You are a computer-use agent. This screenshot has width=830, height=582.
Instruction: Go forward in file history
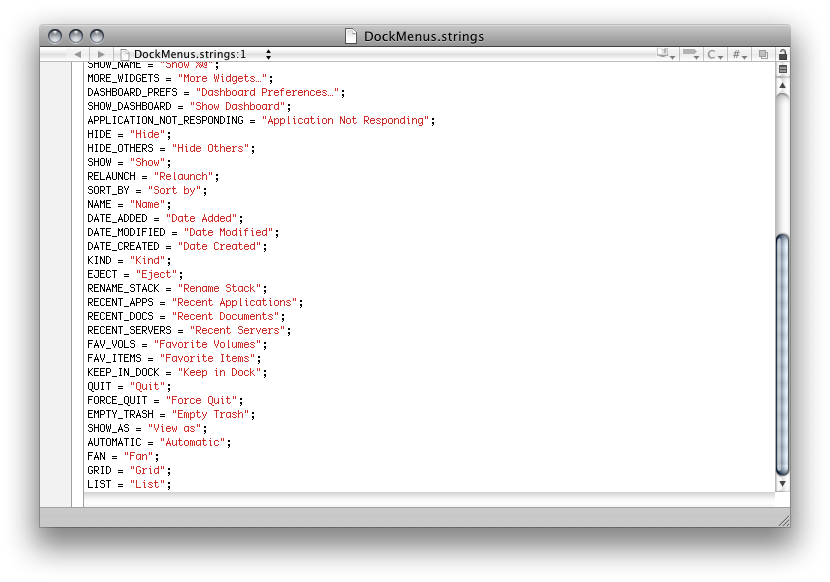[x=101, y=54]
